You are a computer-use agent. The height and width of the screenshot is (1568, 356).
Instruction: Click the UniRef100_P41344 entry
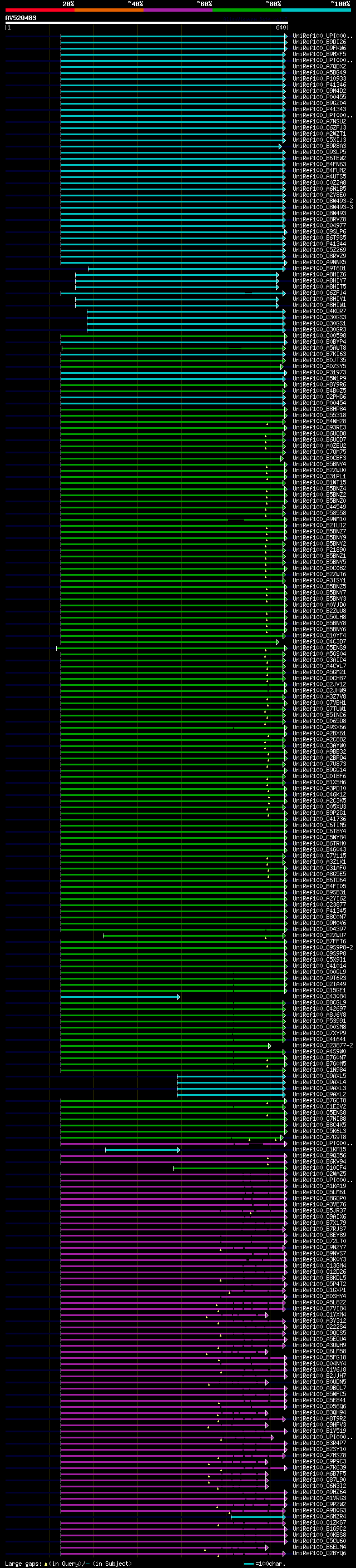319,244
